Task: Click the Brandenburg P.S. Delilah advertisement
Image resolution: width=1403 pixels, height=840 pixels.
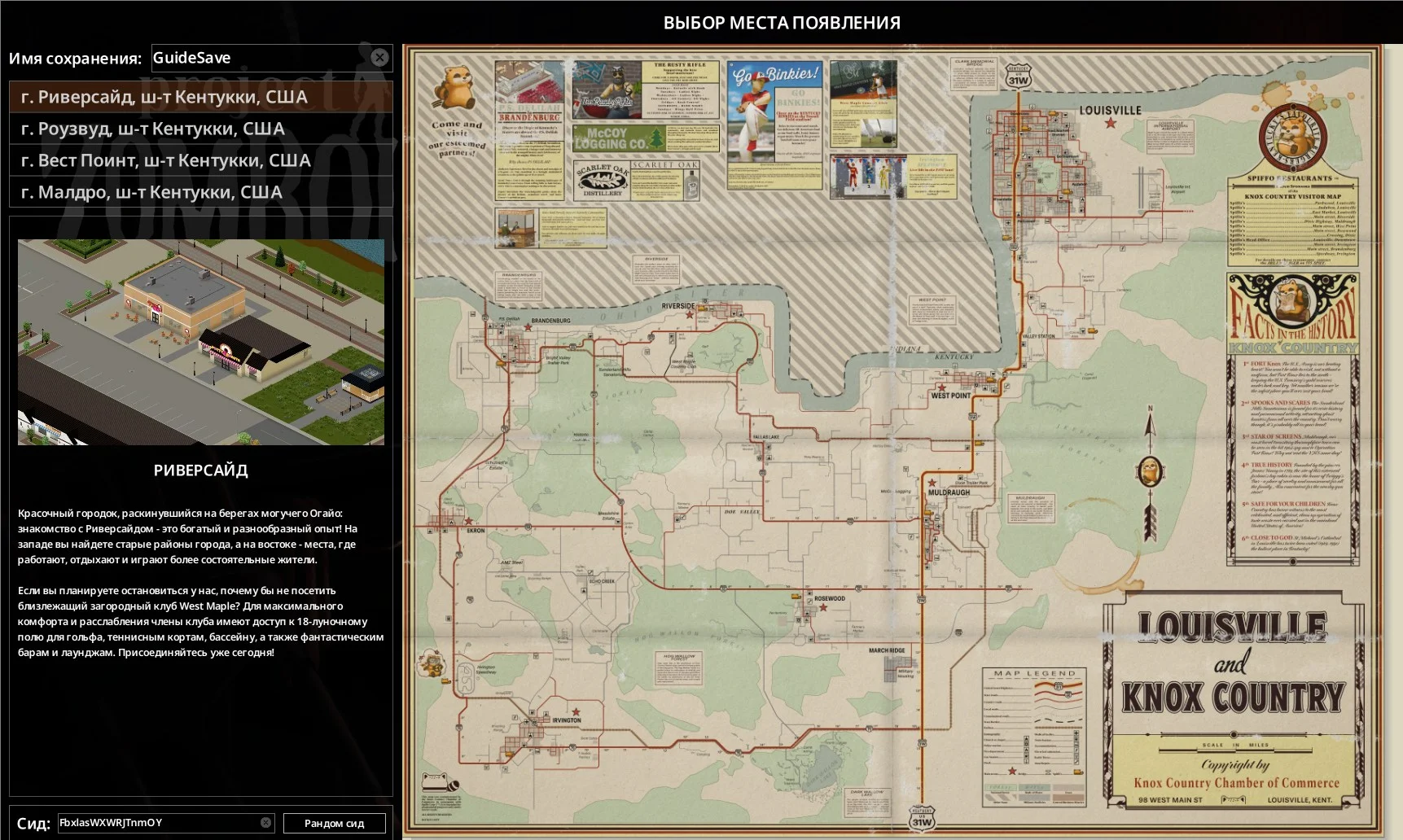Action: (529, 130)
